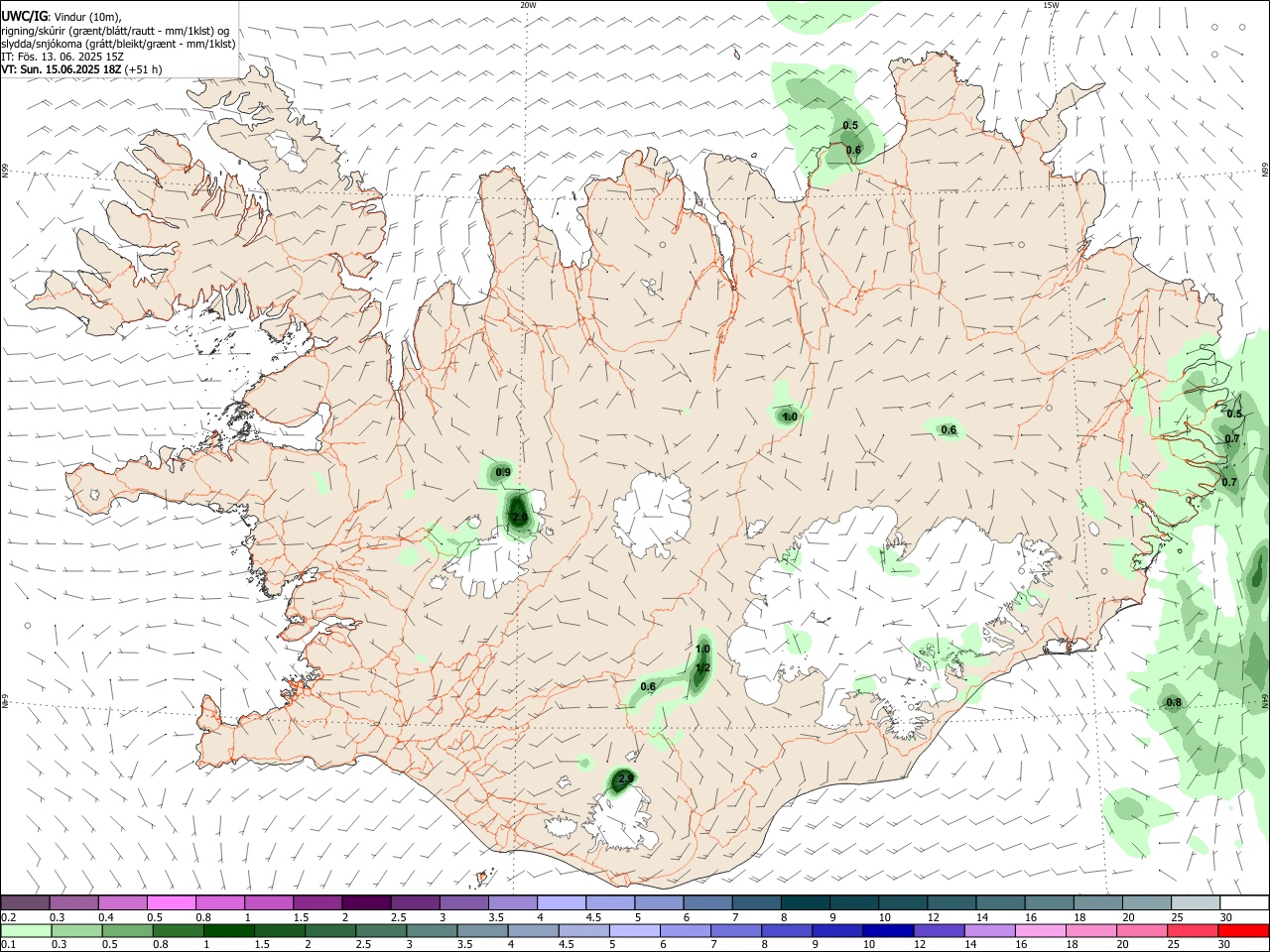This screenshot has width=1270, height=952.
Task: Select the darkest green 1–1.5 rain legend swatch
Action: (229, 930)
